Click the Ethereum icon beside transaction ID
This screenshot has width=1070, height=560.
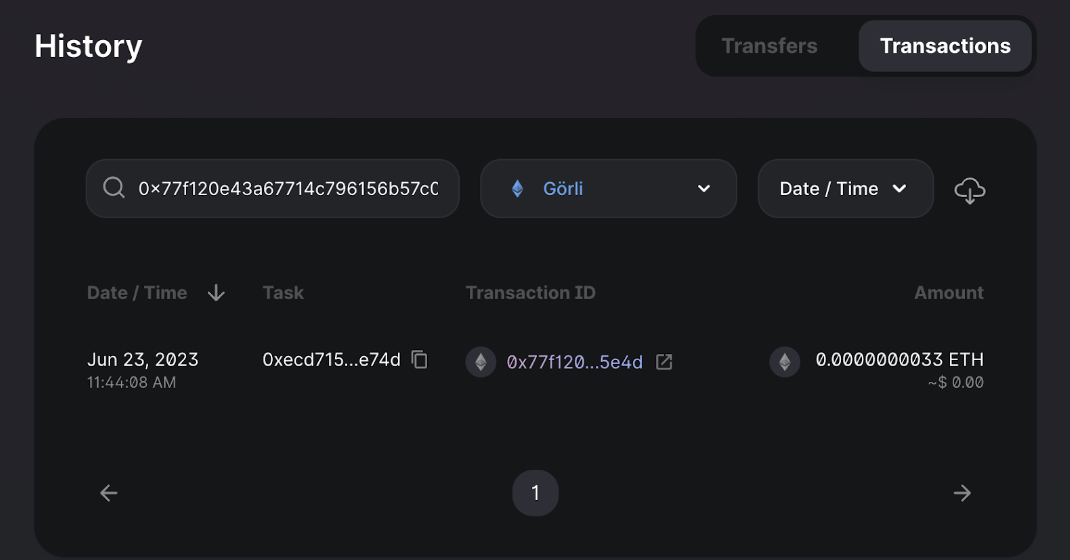click(481, 362)
